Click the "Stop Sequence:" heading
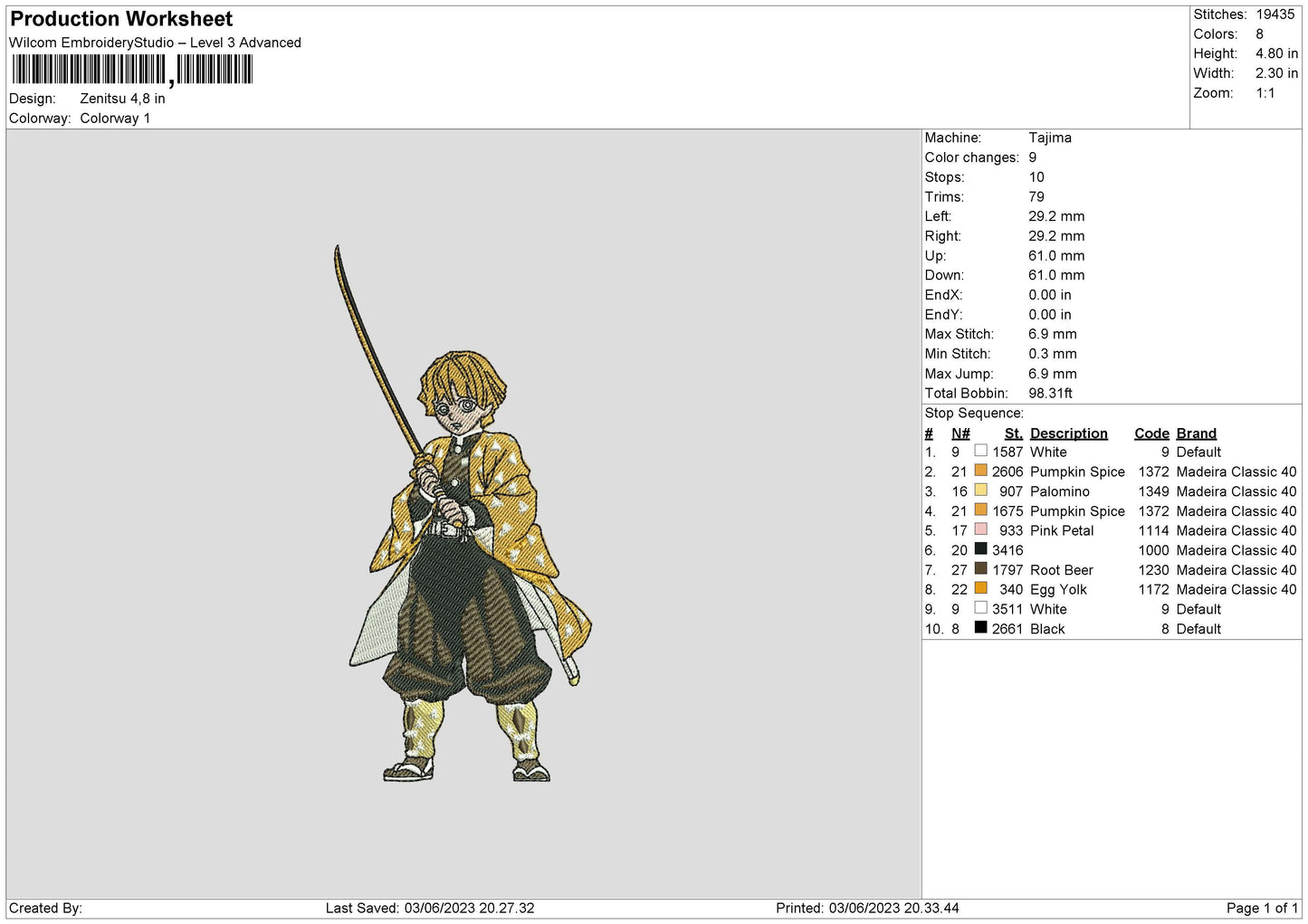 tap(974, 414)
